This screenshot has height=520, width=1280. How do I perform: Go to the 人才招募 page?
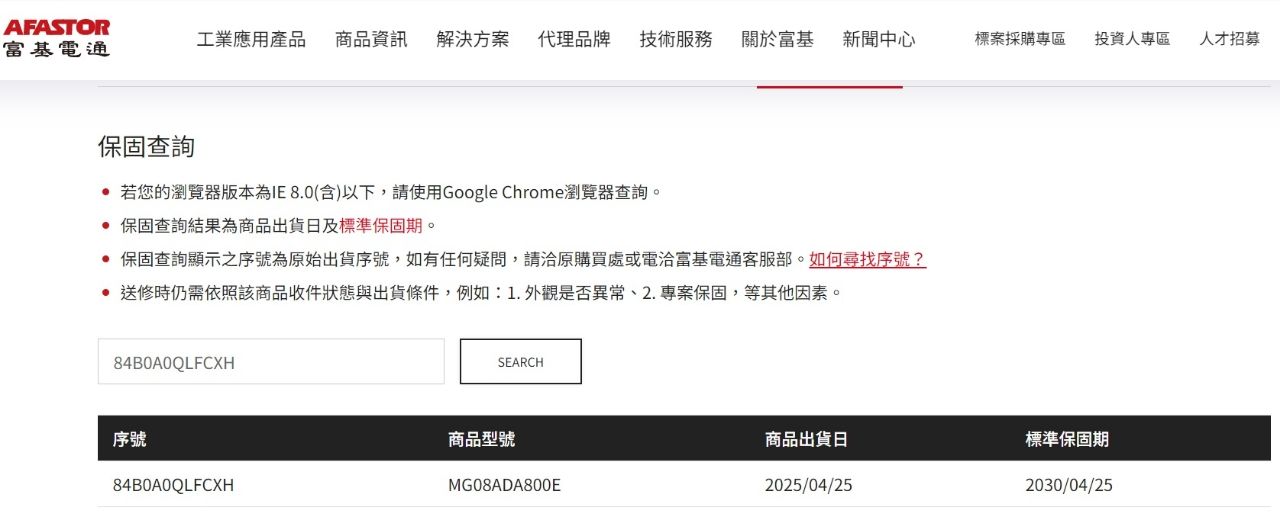pos(1229,39)
